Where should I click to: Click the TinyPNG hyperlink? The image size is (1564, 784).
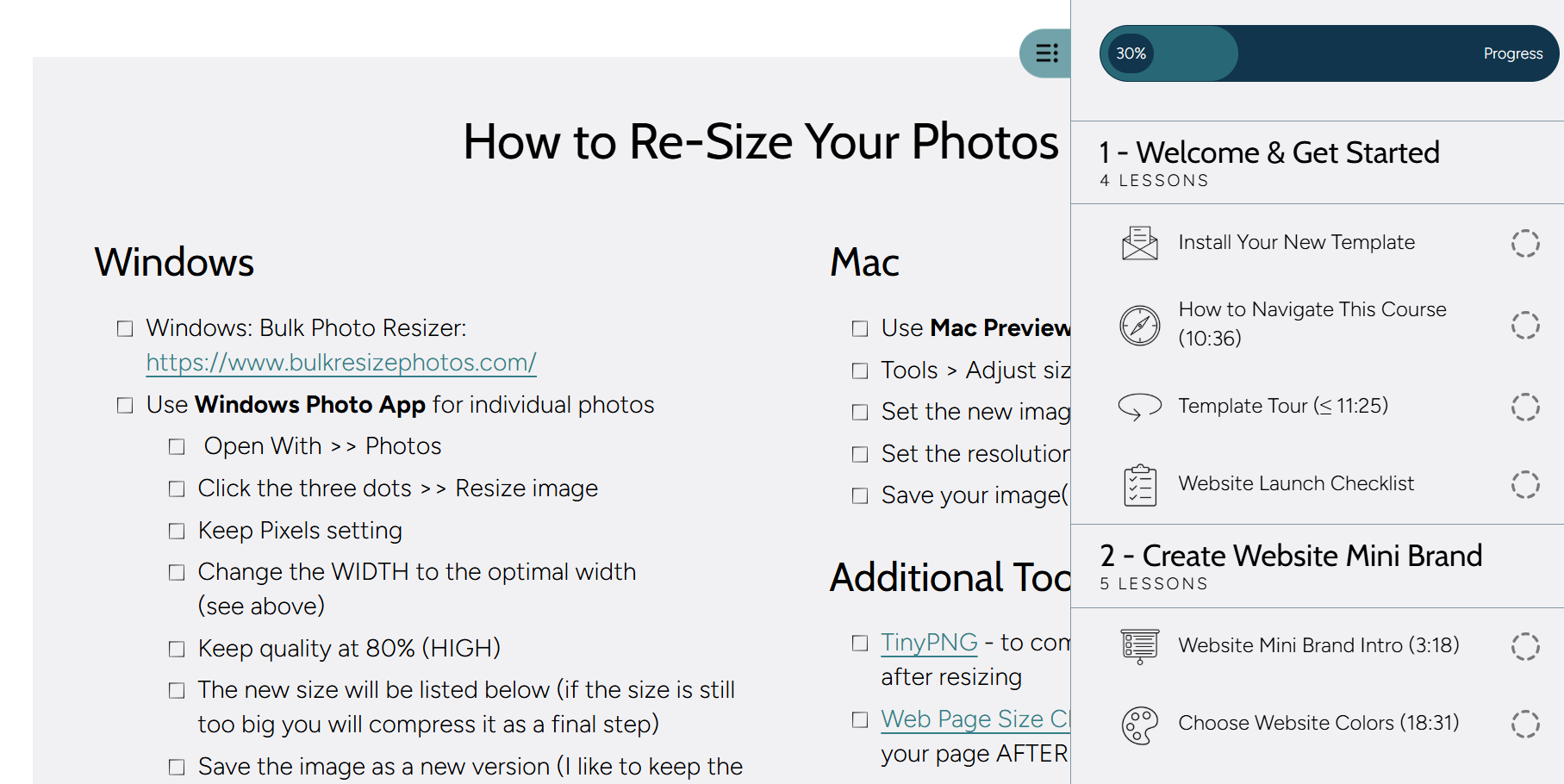pyautogui.click(x=928, y=643)
